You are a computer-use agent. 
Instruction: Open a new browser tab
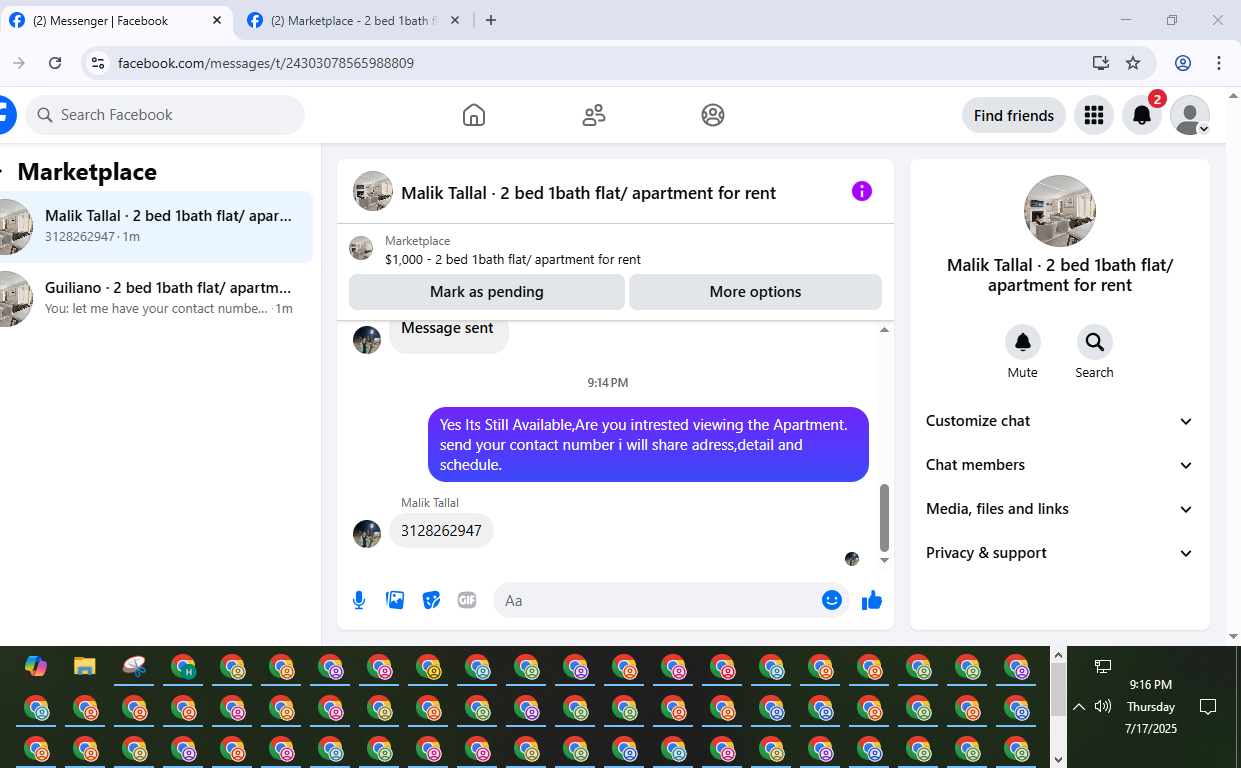coord(491,20)
